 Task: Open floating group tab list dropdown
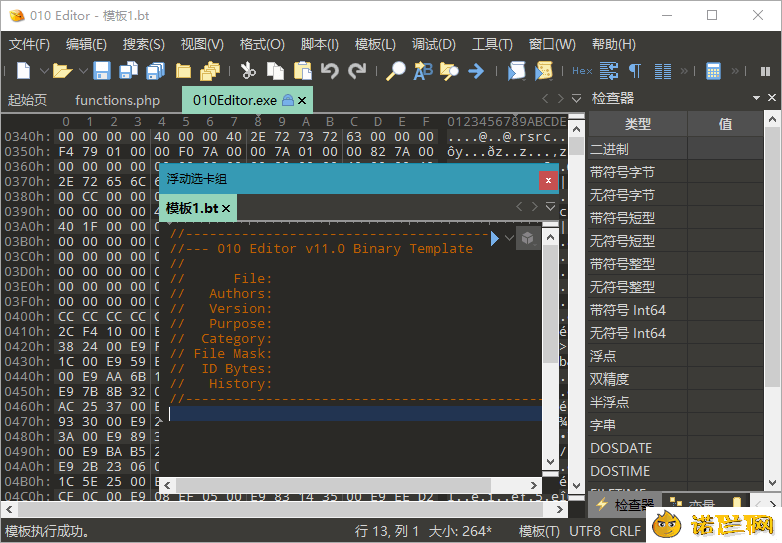(x=551, y=206)
